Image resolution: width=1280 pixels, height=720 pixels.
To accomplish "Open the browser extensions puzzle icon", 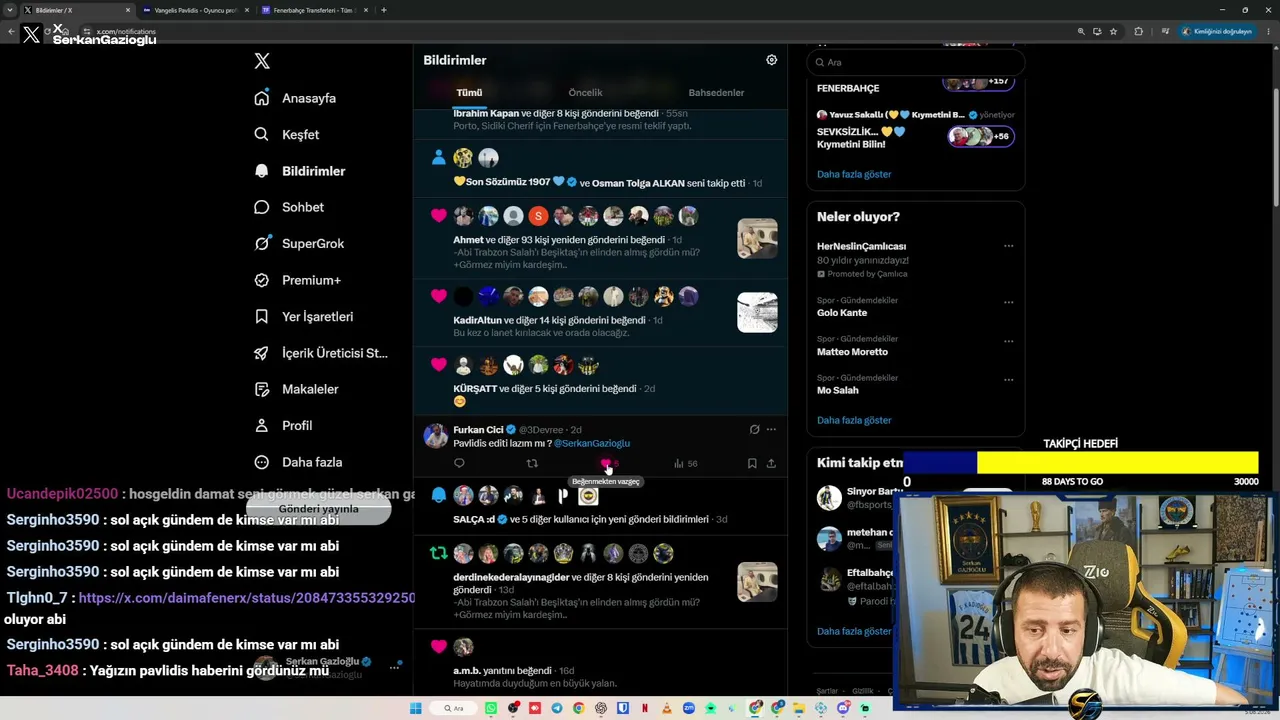I will (x=1138, y=31).
